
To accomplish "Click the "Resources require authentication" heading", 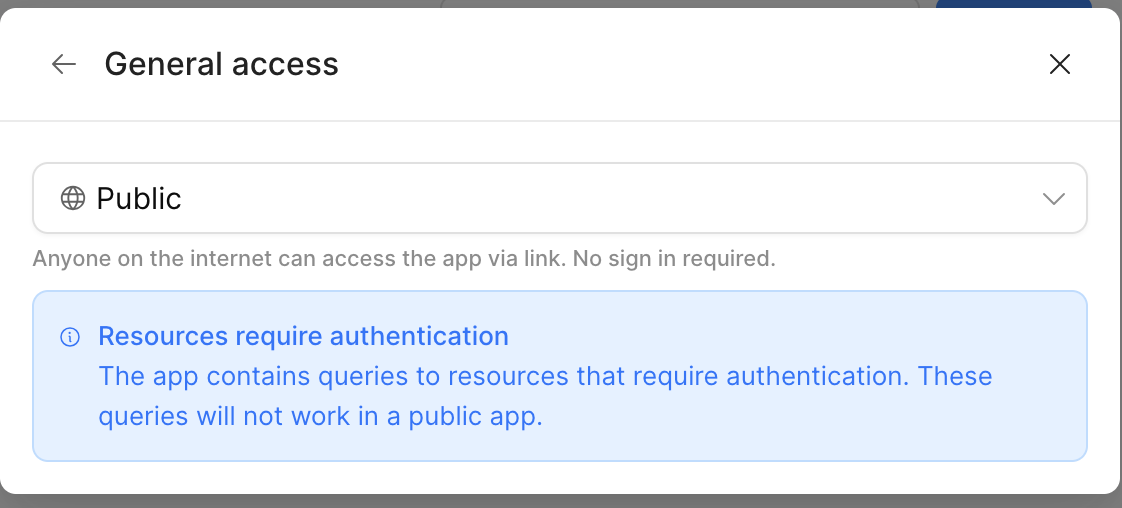I will tap(303, 336).
